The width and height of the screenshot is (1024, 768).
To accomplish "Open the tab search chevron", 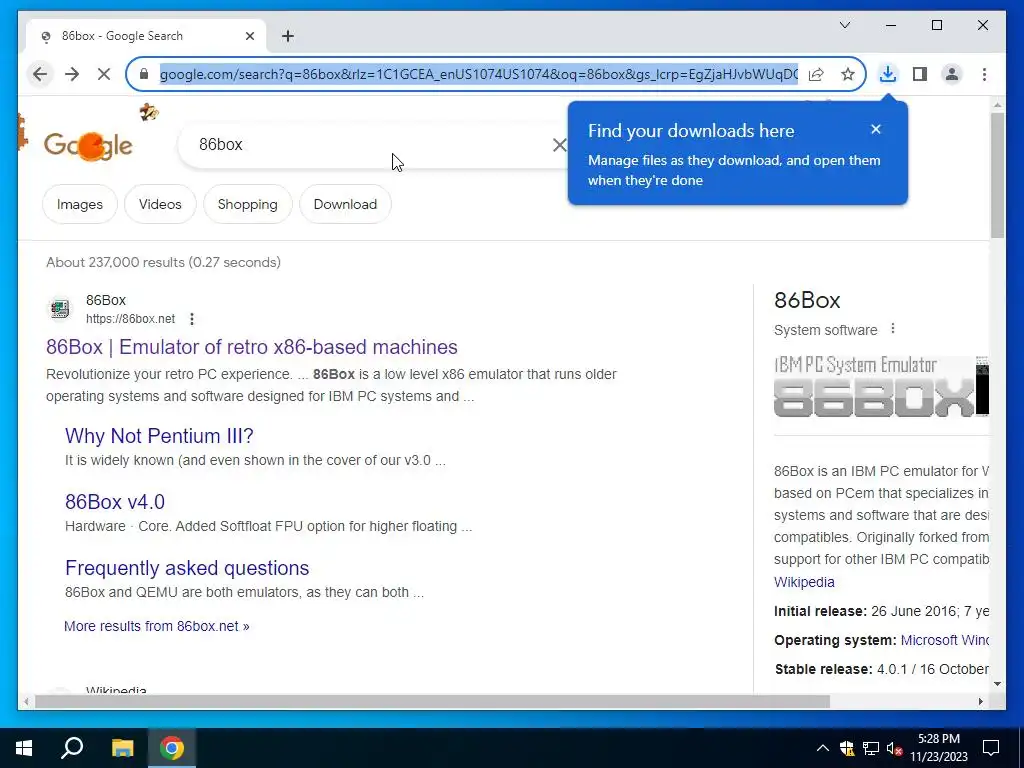I will click(844, 25).
